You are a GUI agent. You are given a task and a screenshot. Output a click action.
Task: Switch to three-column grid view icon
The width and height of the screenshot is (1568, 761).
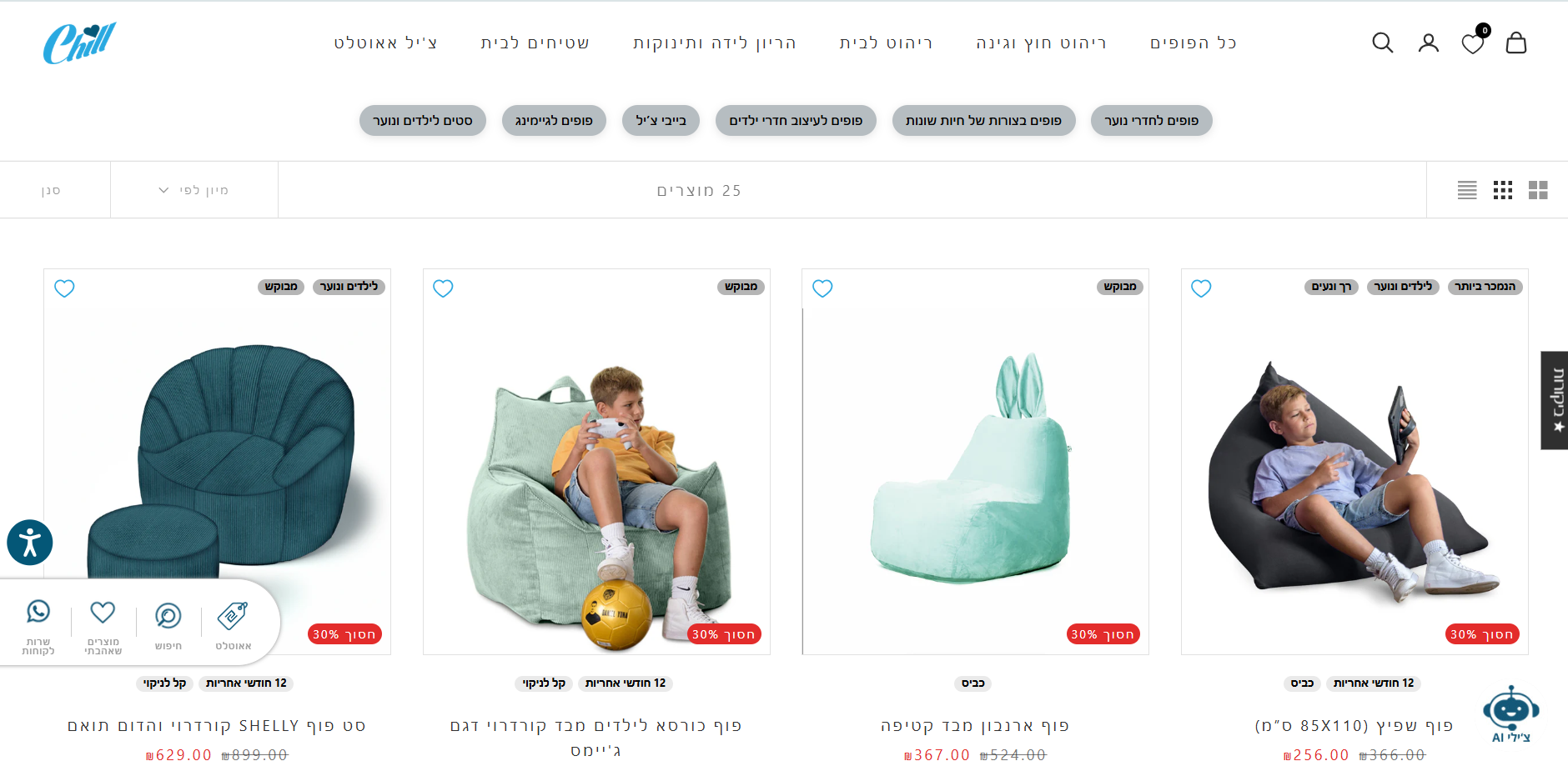click(x=1503, y=190)
